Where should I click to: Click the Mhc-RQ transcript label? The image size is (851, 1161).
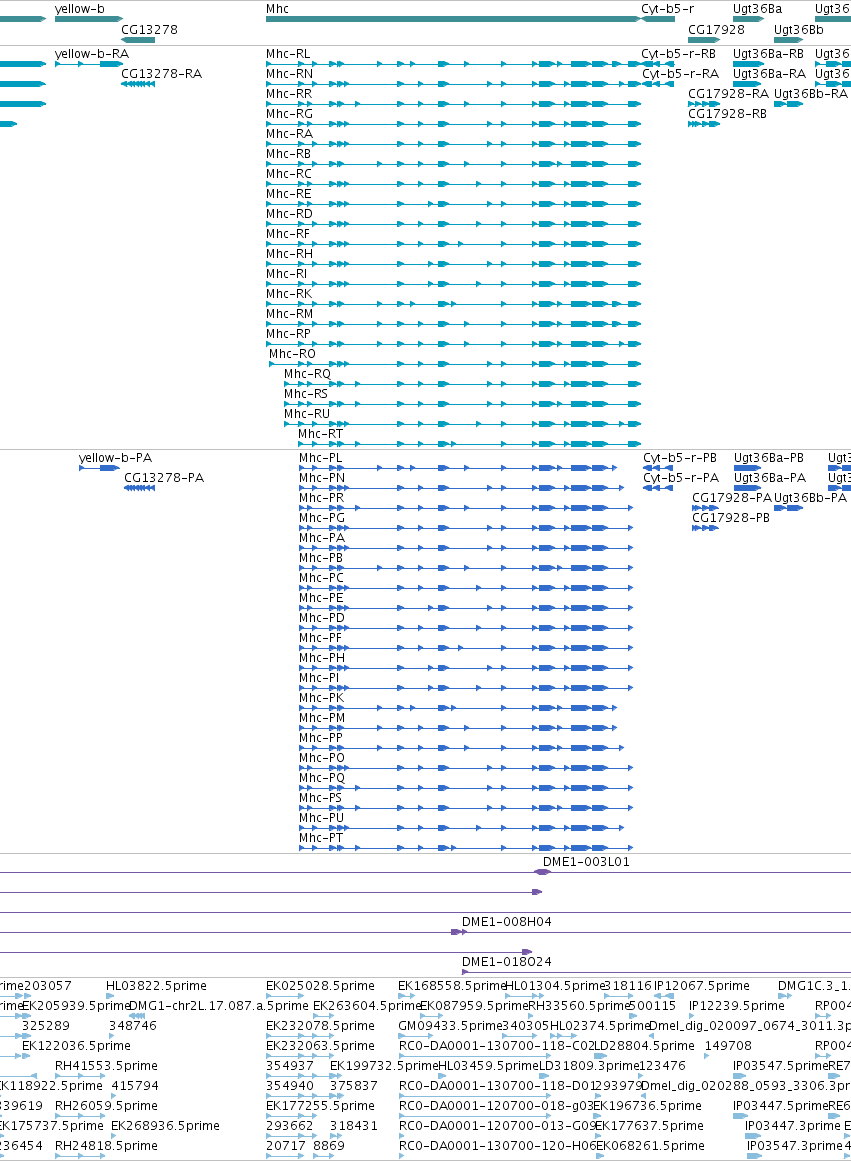[307, 374]
